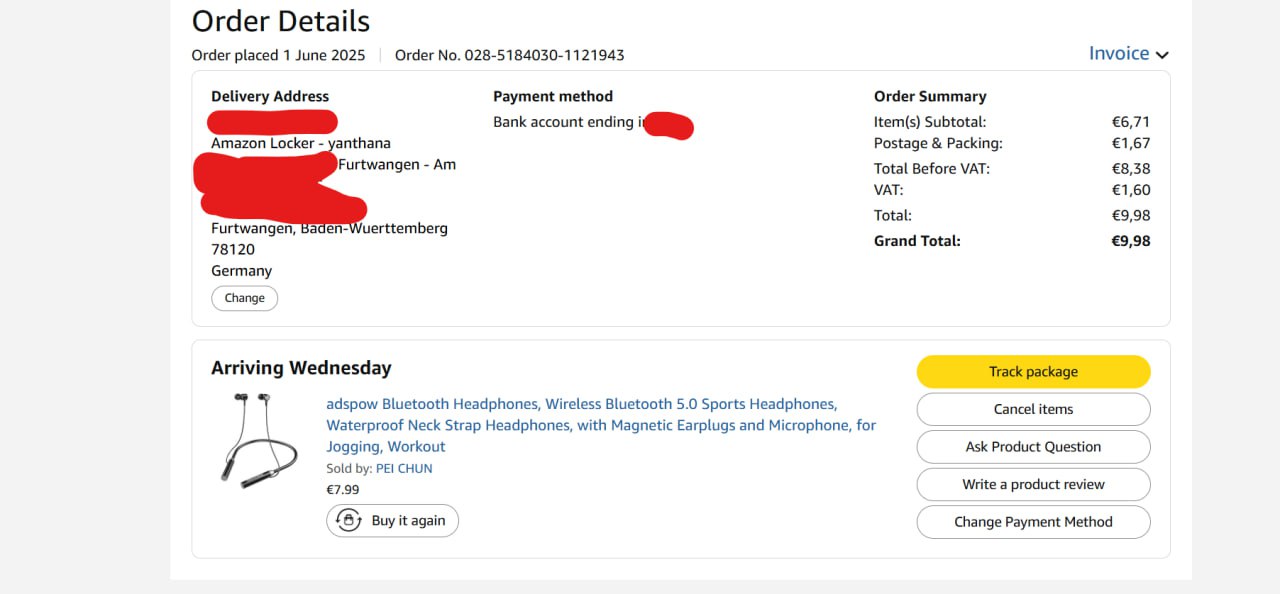Click the Arriving Wednesday heading
The image size is (1280, 594).
click(x=301, y=368)
